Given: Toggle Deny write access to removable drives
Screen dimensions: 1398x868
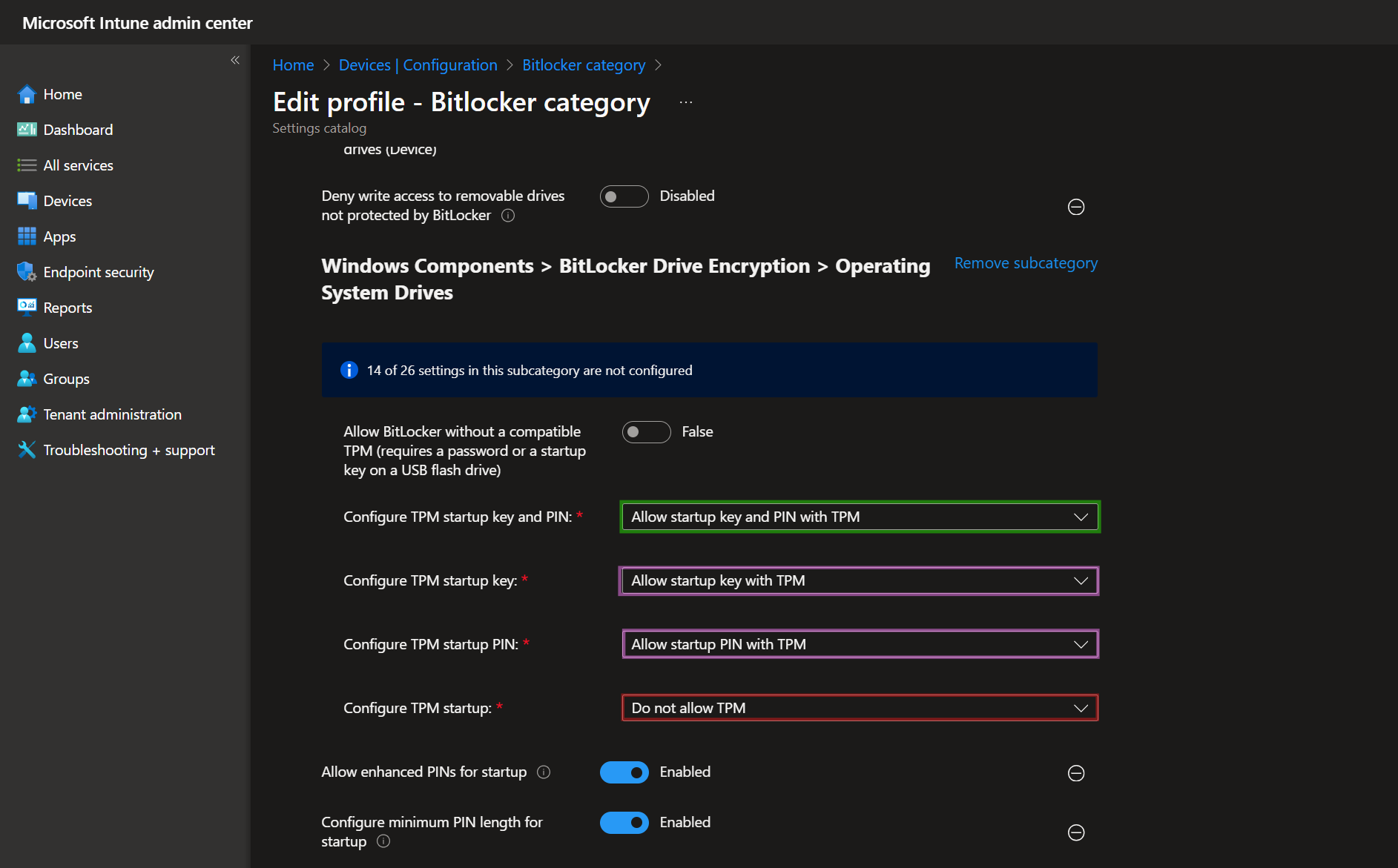Looking at the screenshot, I should pos(624,196).
